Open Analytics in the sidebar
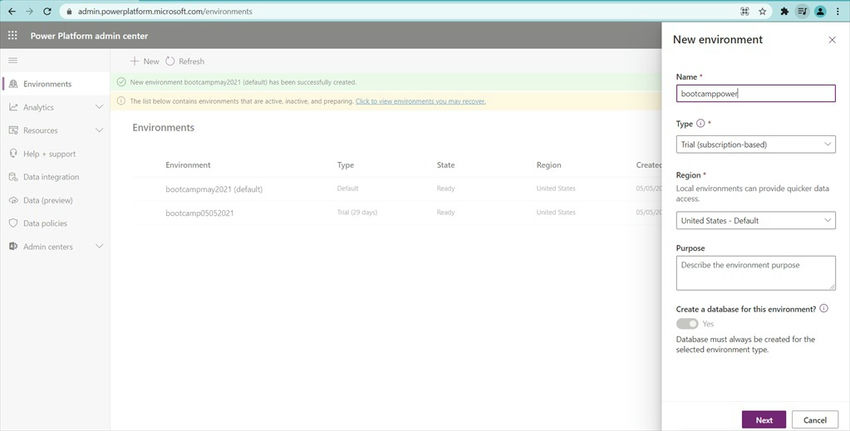Viewport: 850px width, 431px height. click(x=38, y=107)
